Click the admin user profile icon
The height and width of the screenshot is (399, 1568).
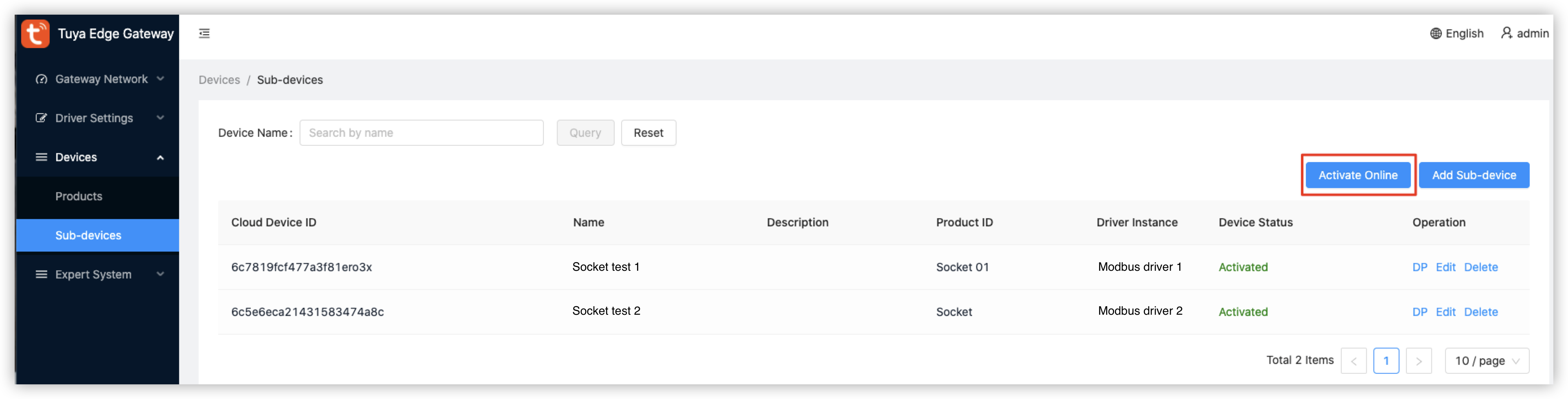click(x=1506, y=33)
